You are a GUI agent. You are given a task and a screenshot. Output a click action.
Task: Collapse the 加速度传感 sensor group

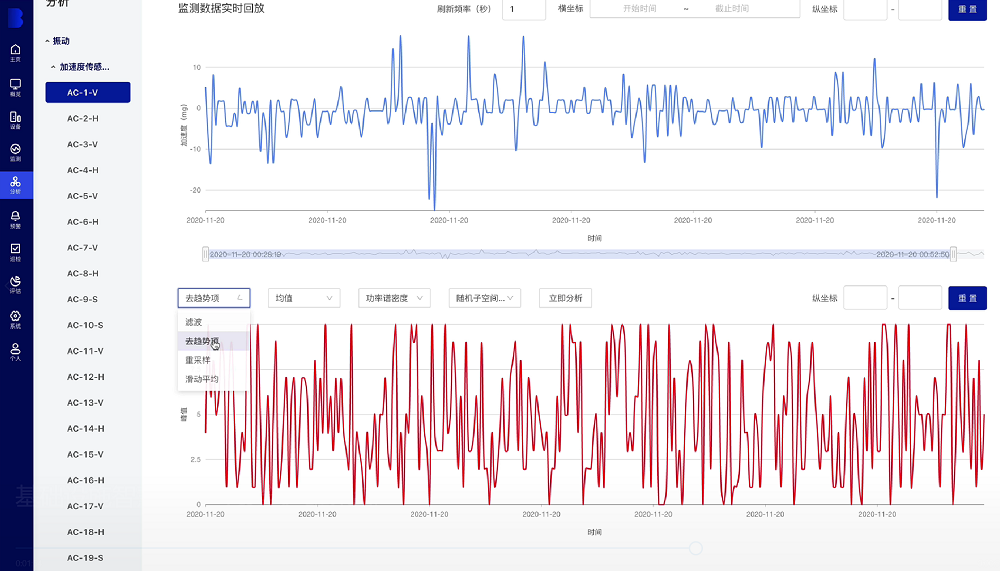click(80, 67)
